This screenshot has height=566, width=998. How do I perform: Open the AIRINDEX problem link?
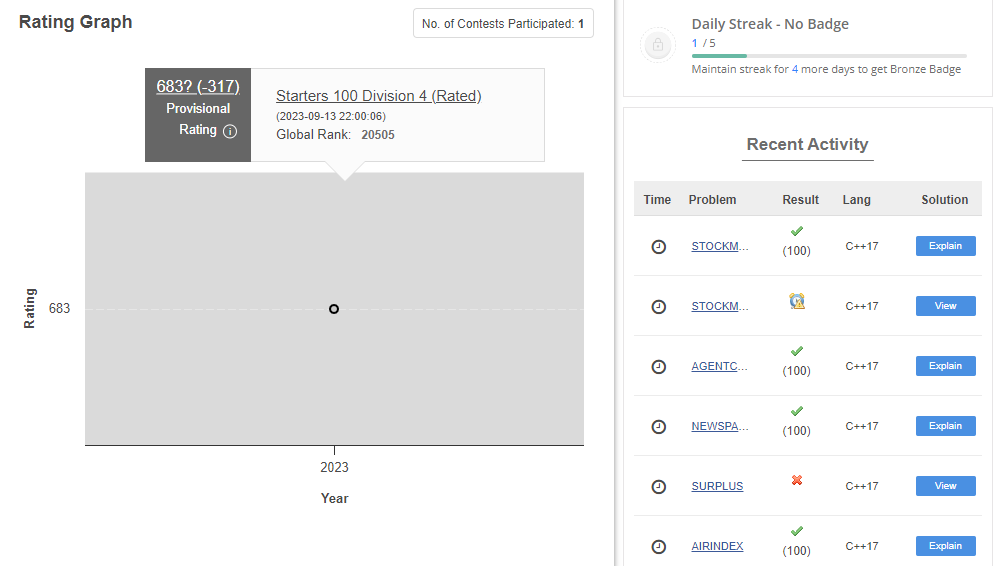coord(717,546)
